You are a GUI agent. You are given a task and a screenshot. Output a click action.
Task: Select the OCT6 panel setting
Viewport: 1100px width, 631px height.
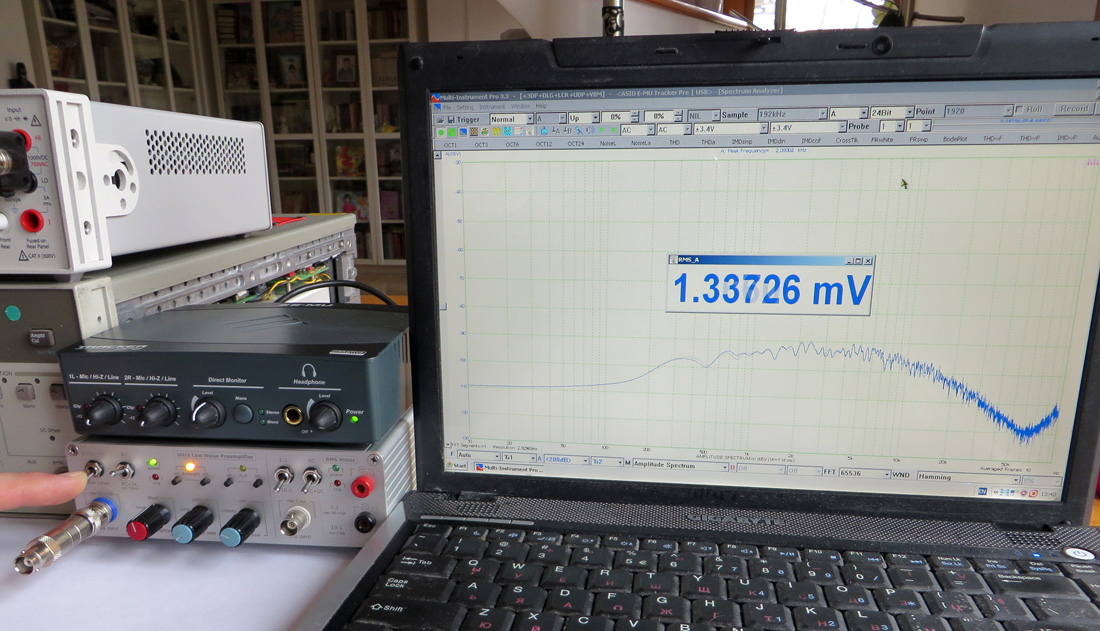512,145
